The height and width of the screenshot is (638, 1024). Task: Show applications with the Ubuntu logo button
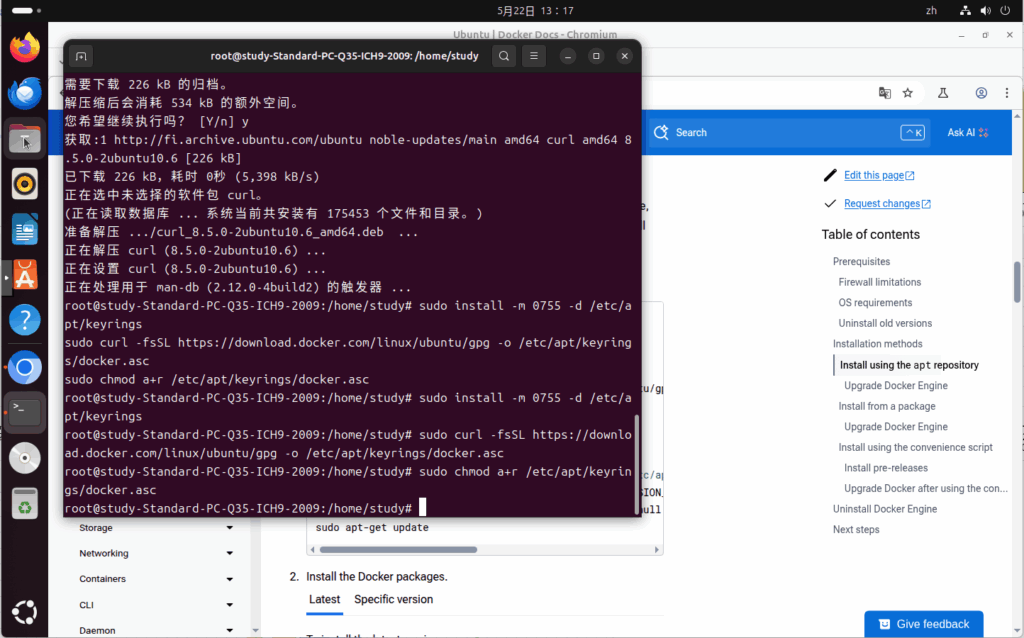pos(25,612)
